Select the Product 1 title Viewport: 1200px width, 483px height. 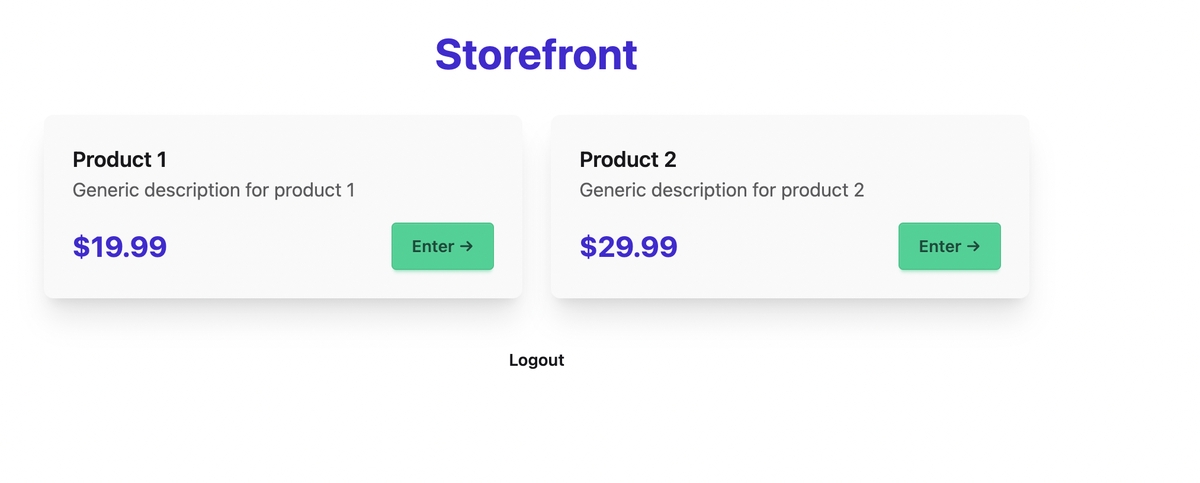(x=120, y=159)
